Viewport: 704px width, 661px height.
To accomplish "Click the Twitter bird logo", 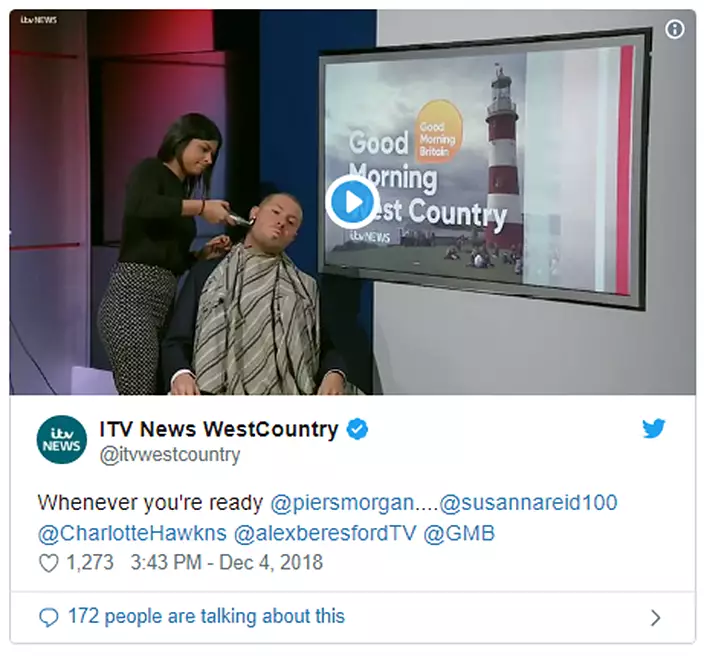I will click(x=654, y=428).
